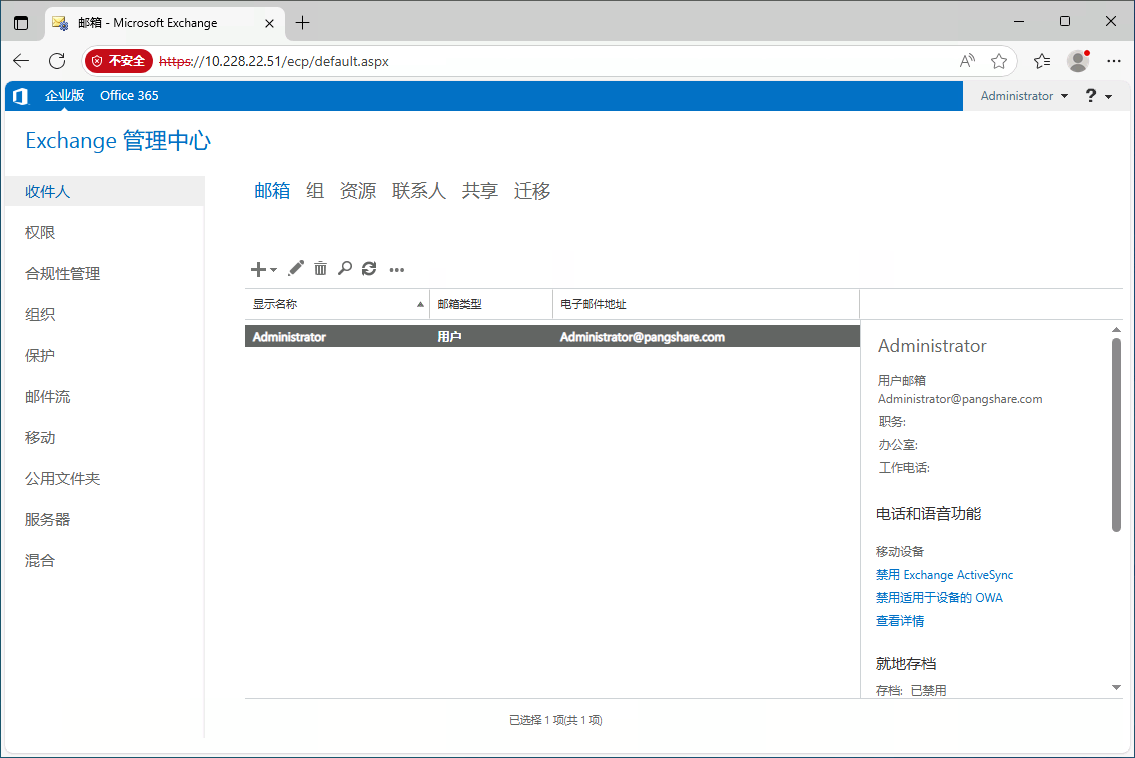Sort by 显示名称 column header
This screenshot has height=758, width=1135.
(x=336, y=304)
